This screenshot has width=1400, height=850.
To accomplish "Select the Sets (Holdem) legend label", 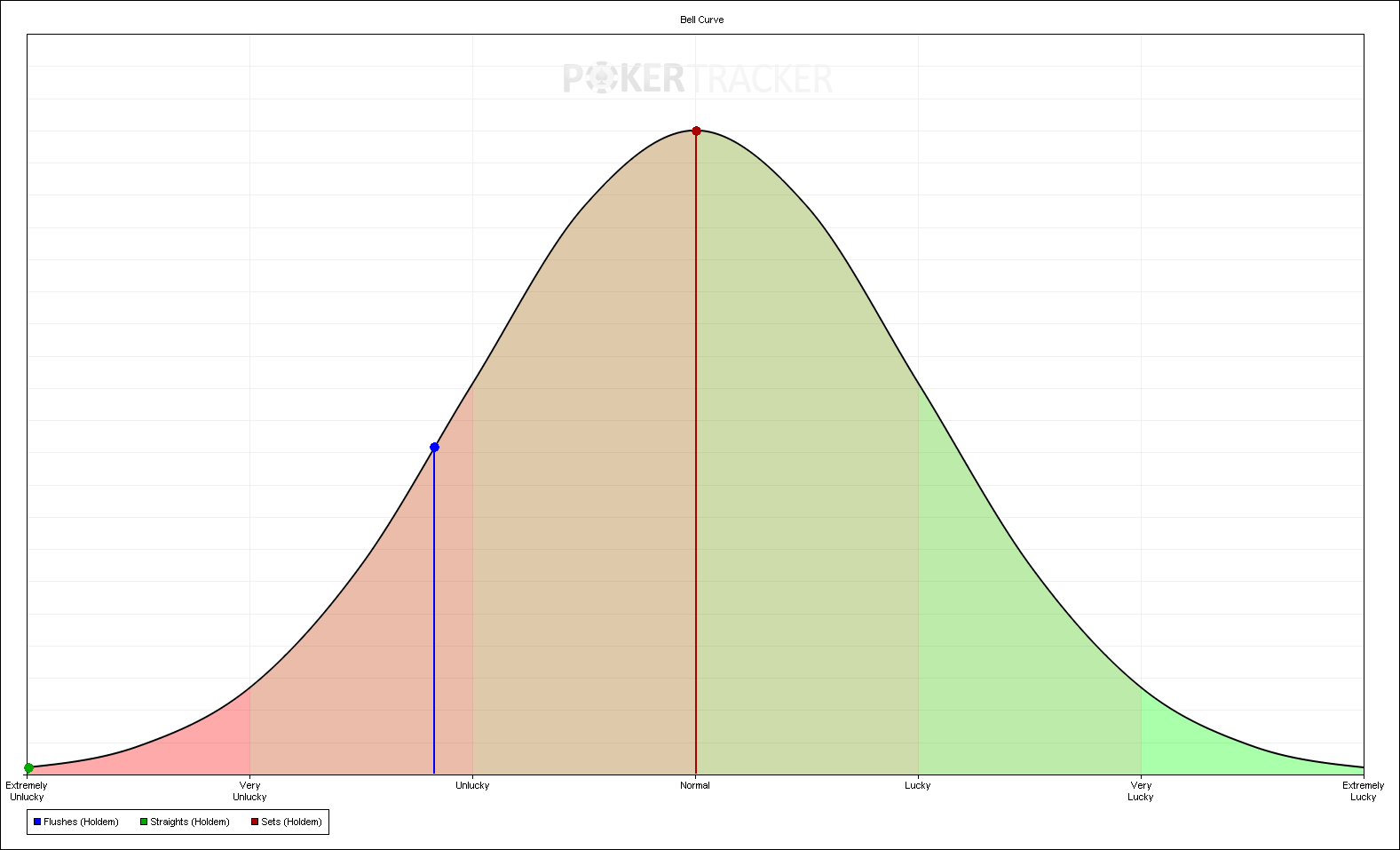I will point(291,822).
